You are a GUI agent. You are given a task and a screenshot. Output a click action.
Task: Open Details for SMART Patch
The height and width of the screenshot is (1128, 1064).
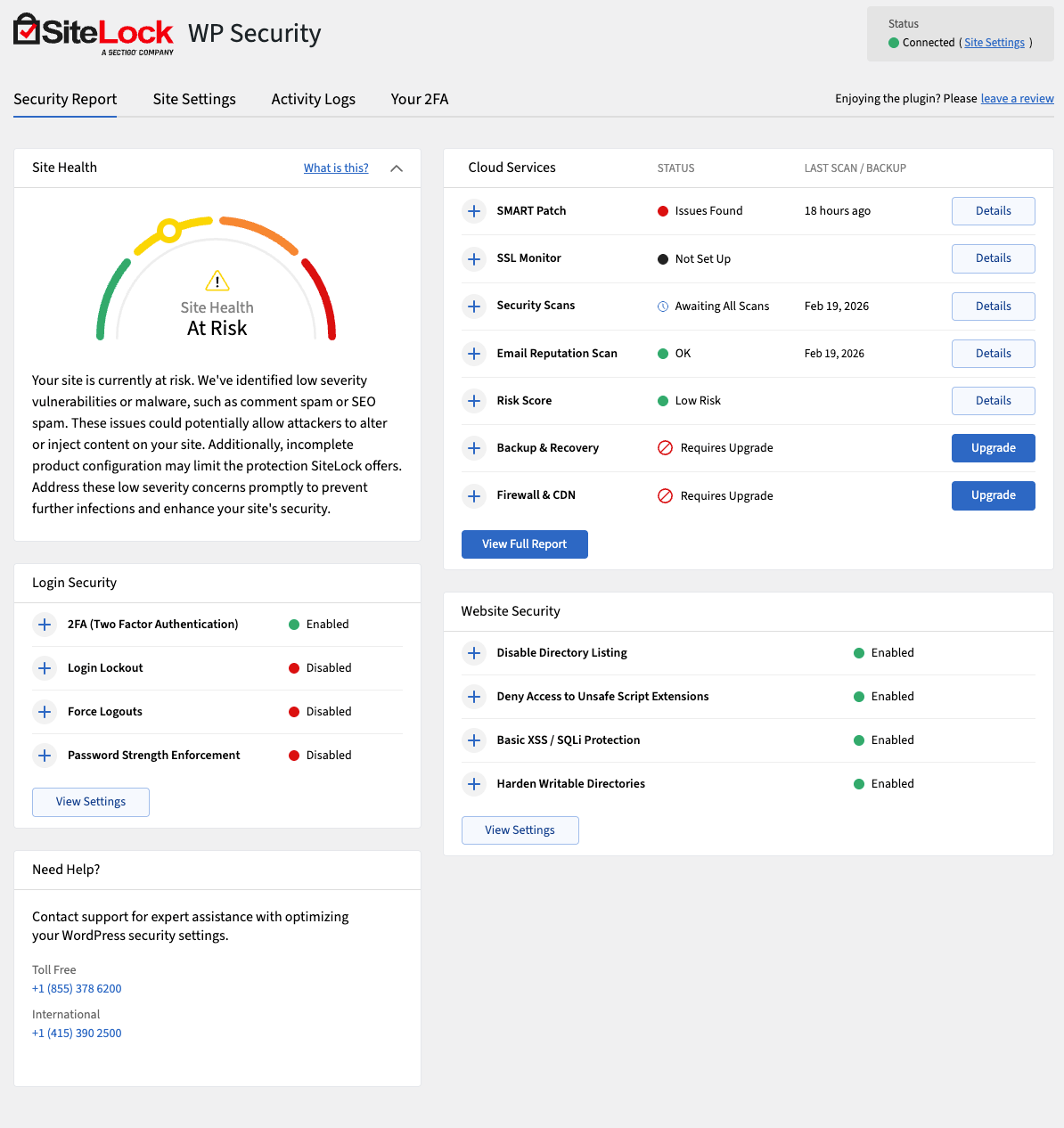pyautogui.click(x=994, y=211)
